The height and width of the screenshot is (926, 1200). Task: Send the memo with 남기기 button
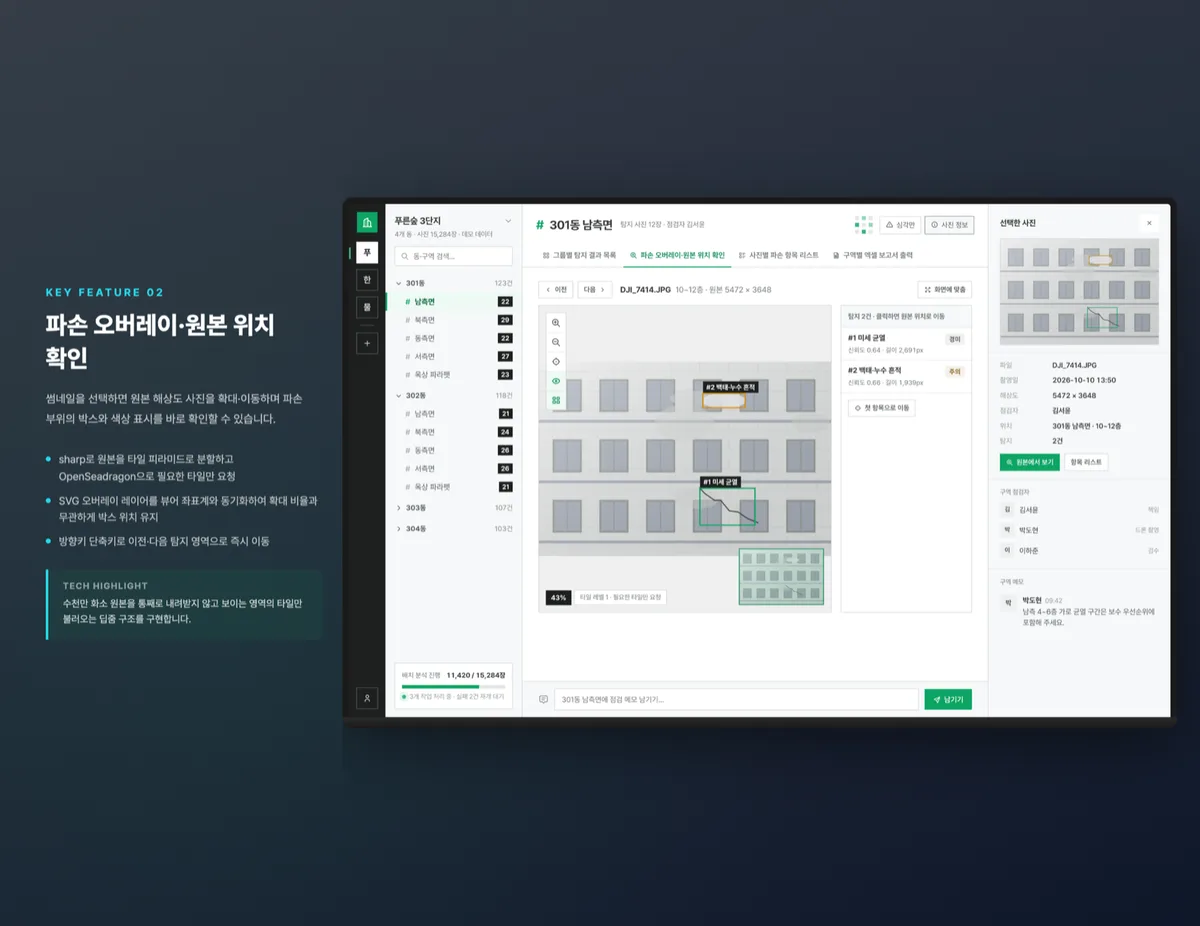pyautogui.click(x=948, y=699)
